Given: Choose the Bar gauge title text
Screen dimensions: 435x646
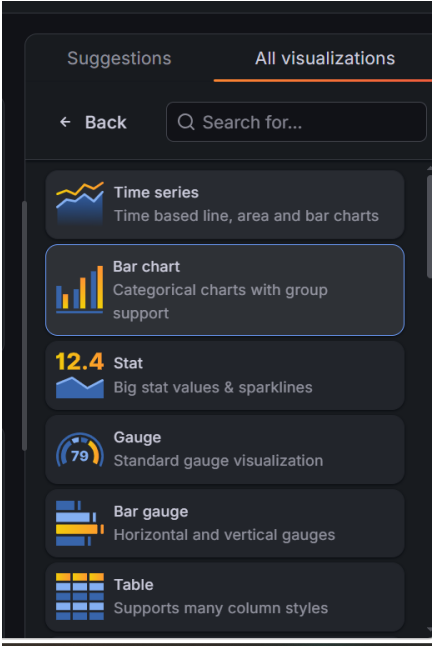Looking at the screenshot, I should [151, 511].
